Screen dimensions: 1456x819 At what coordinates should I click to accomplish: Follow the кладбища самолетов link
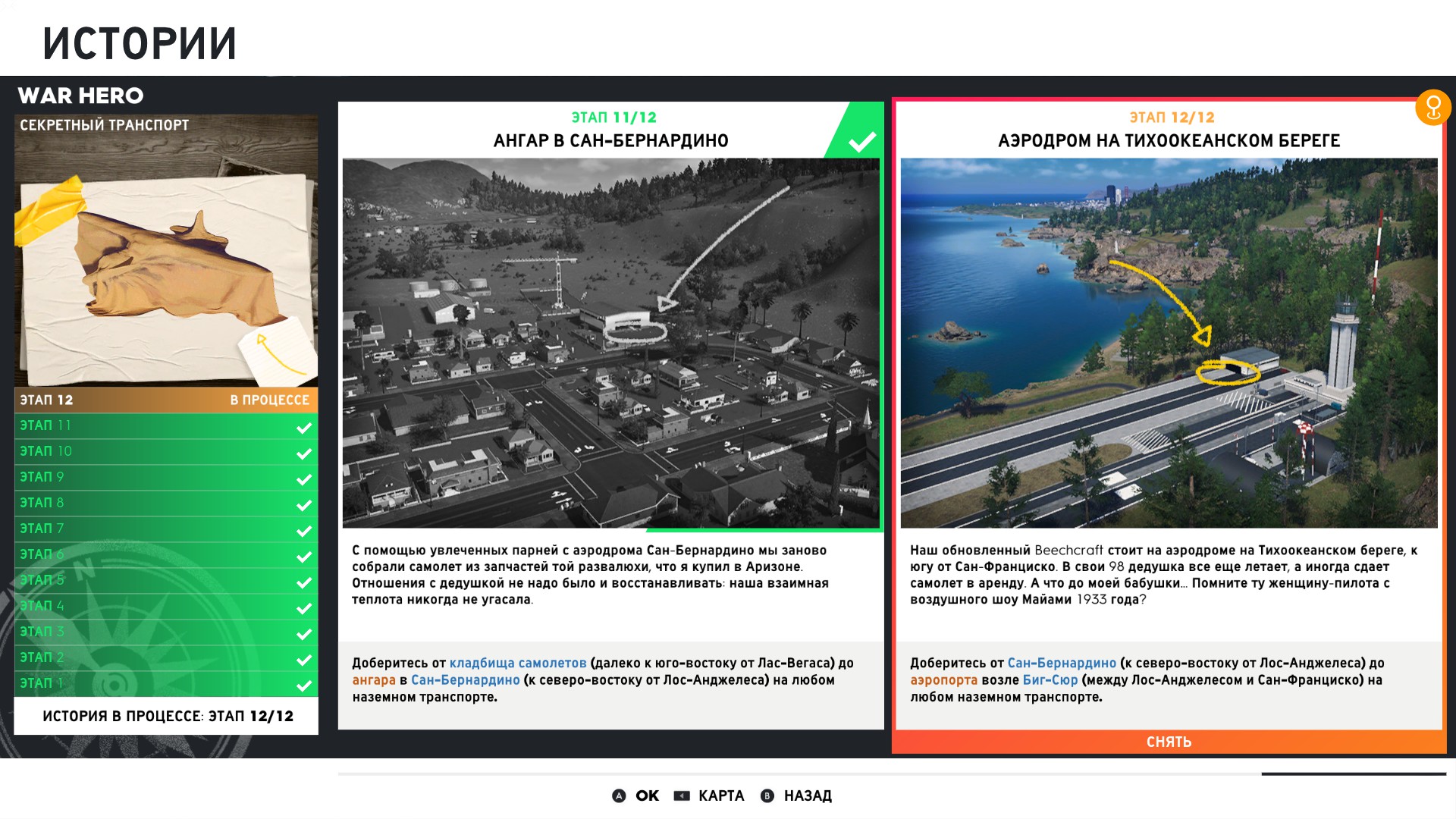(518, 664)
